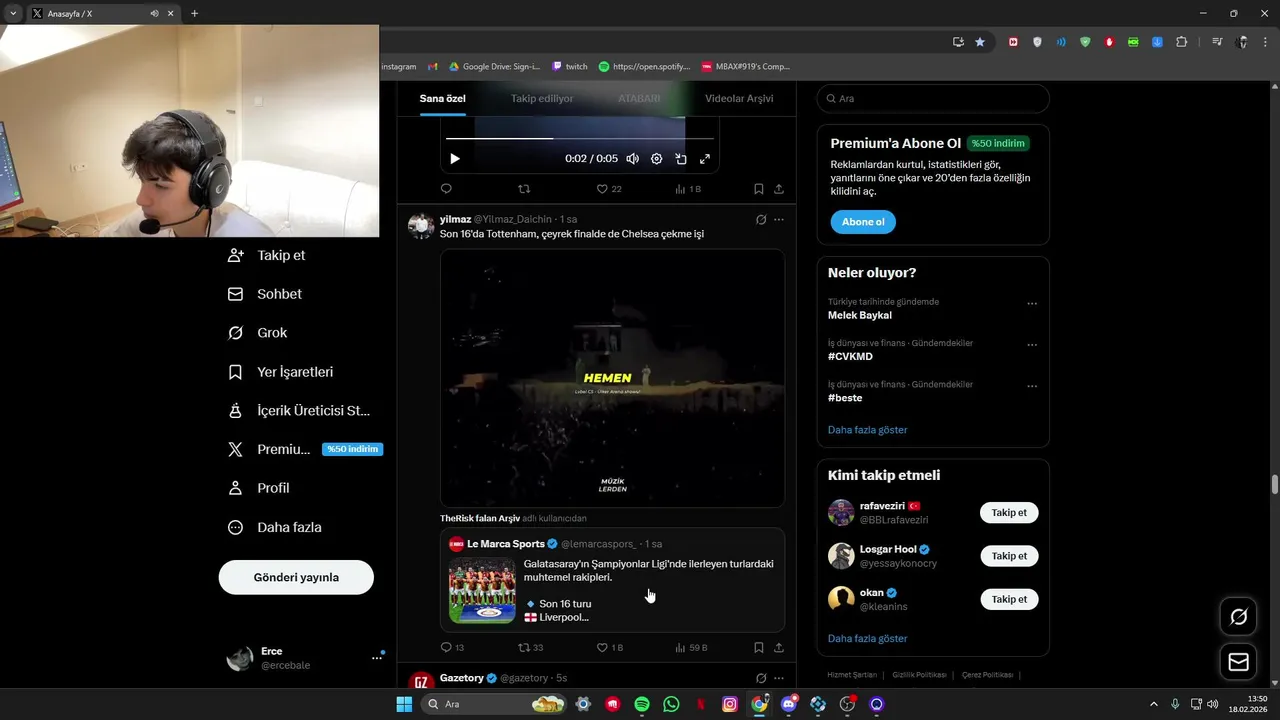Click the Ara search field on X
This screenshot has height=720, width=1280.
(x=933, y=99)
